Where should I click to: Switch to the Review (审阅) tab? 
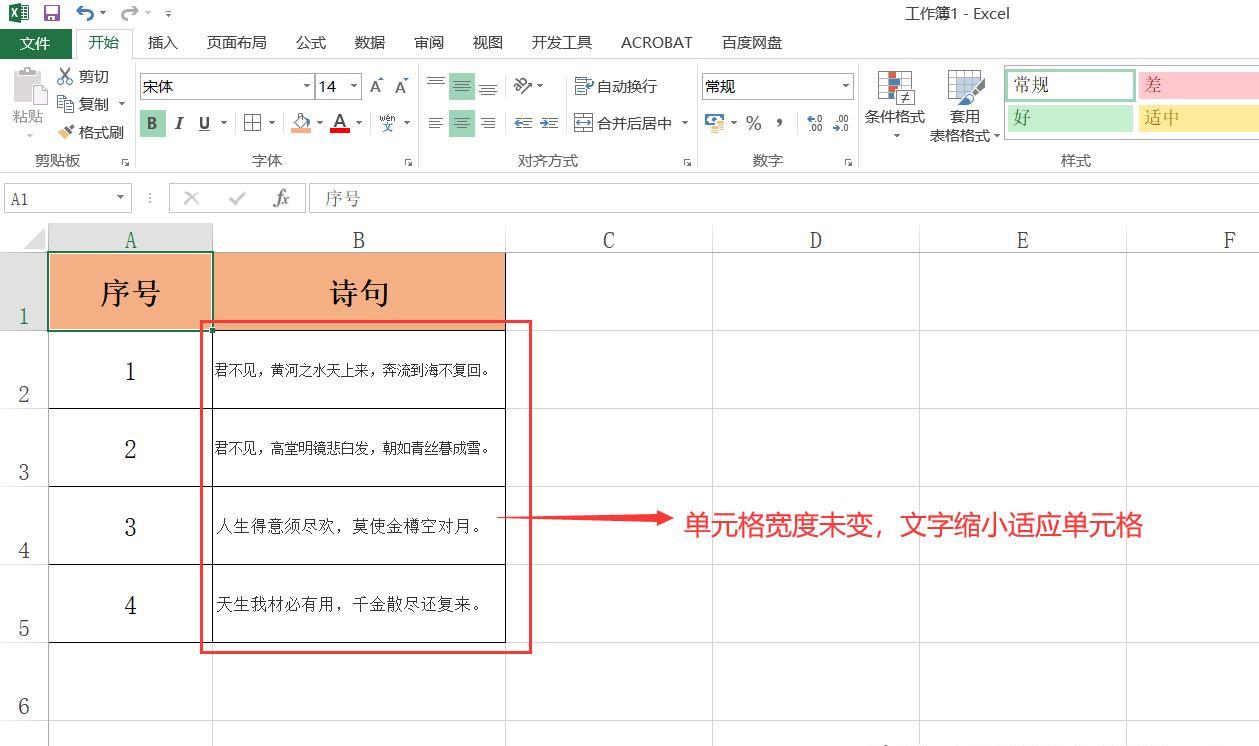428,43
